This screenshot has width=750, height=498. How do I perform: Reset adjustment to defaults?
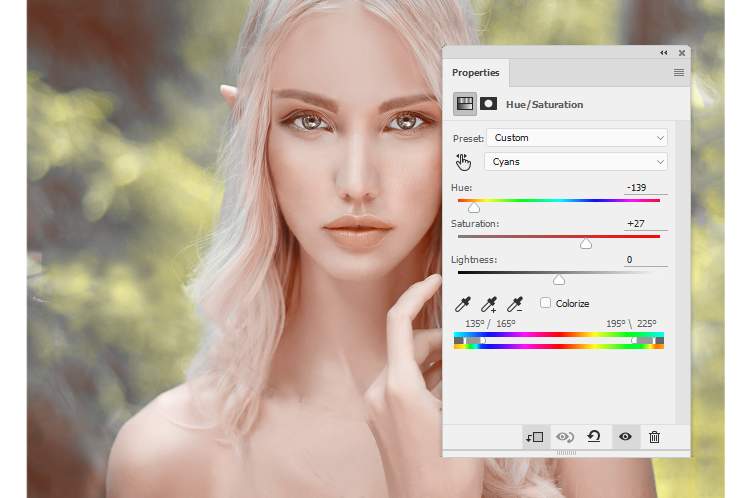[x=594, y=436]
